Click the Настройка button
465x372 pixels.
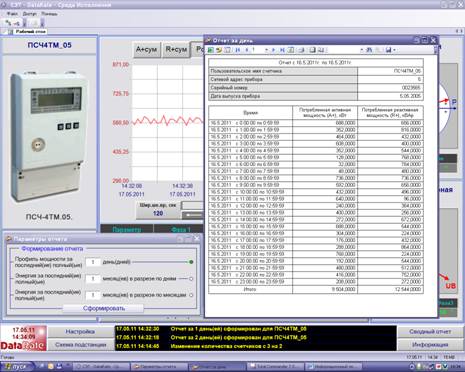[x=80, y=332]
